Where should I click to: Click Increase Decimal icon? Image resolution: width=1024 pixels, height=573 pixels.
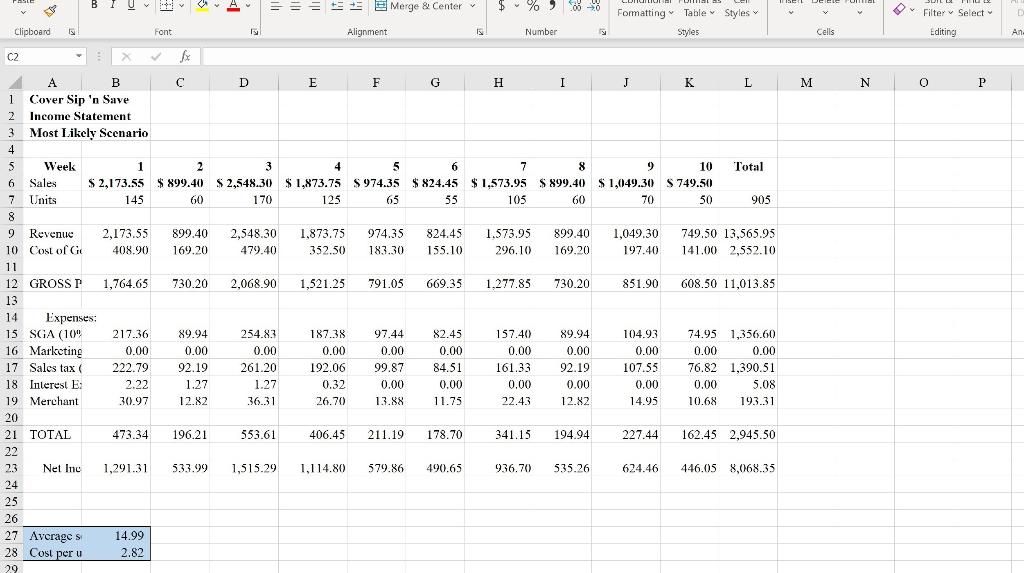(x=575, y=6)
